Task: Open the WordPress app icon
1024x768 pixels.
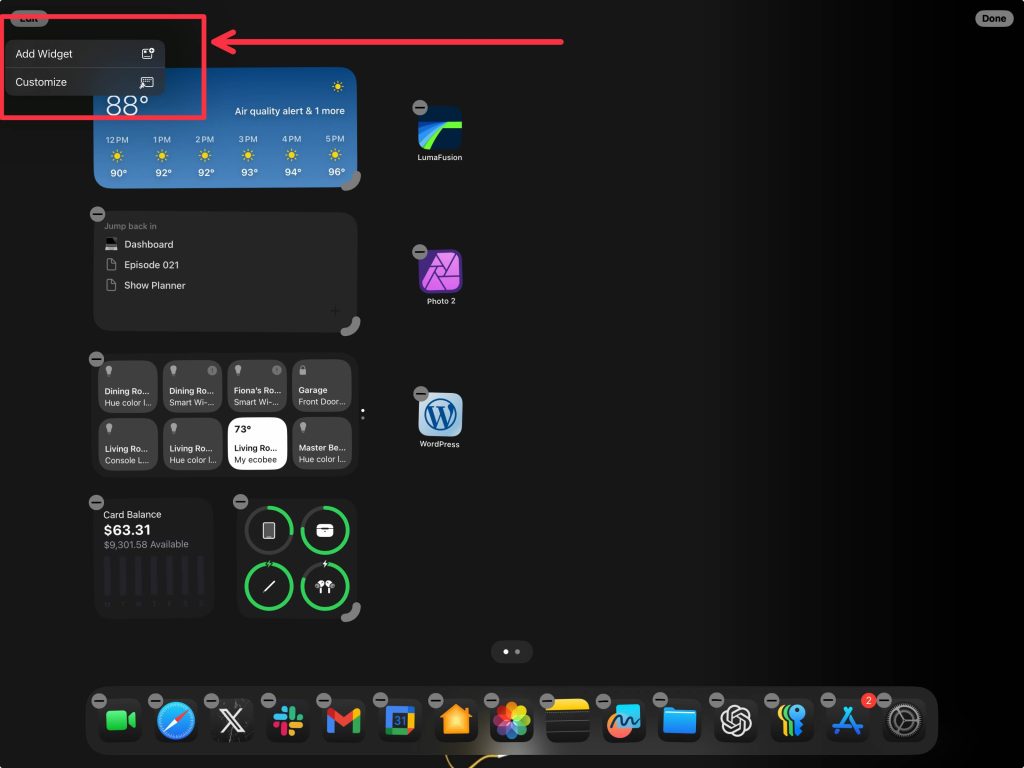Action: (440, 415)
